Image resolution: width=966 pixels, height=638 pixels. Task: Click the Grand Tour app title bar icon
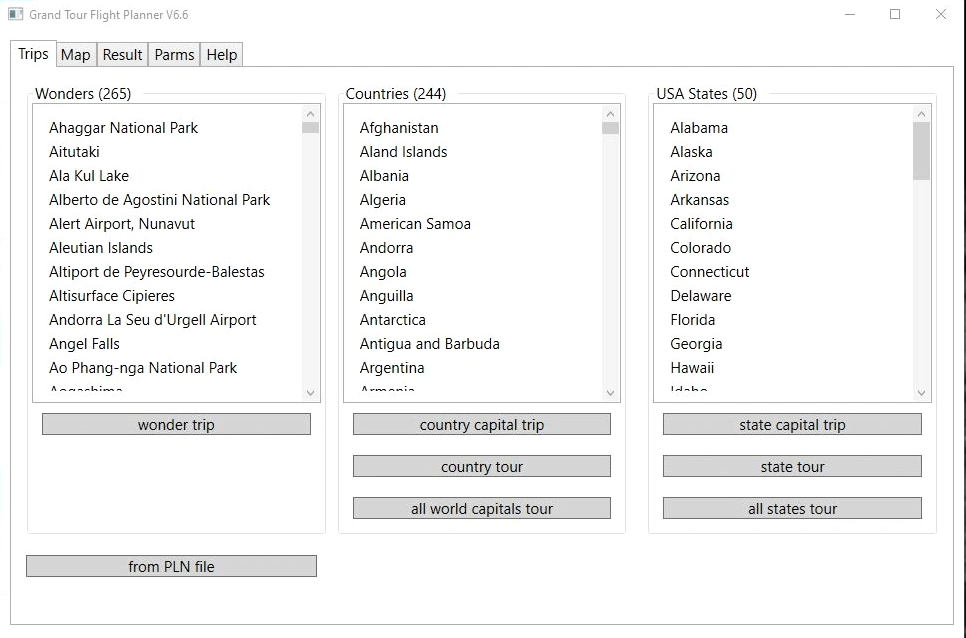[x=15, y=15]
